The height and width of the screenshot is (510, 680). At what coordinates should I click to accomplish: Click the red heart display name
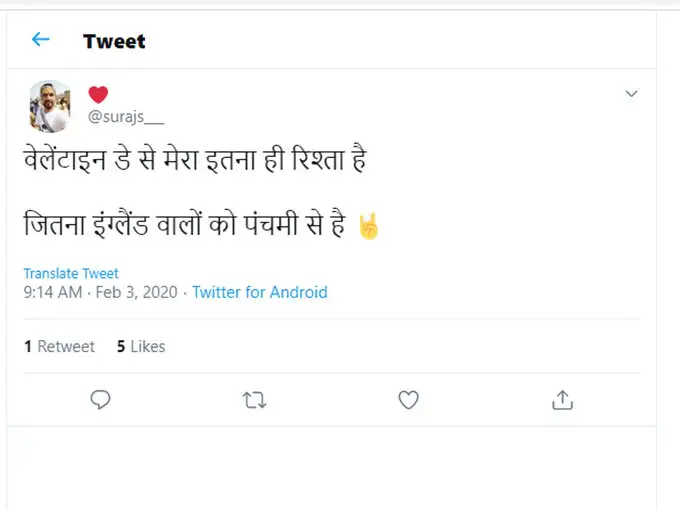(98, 95)
